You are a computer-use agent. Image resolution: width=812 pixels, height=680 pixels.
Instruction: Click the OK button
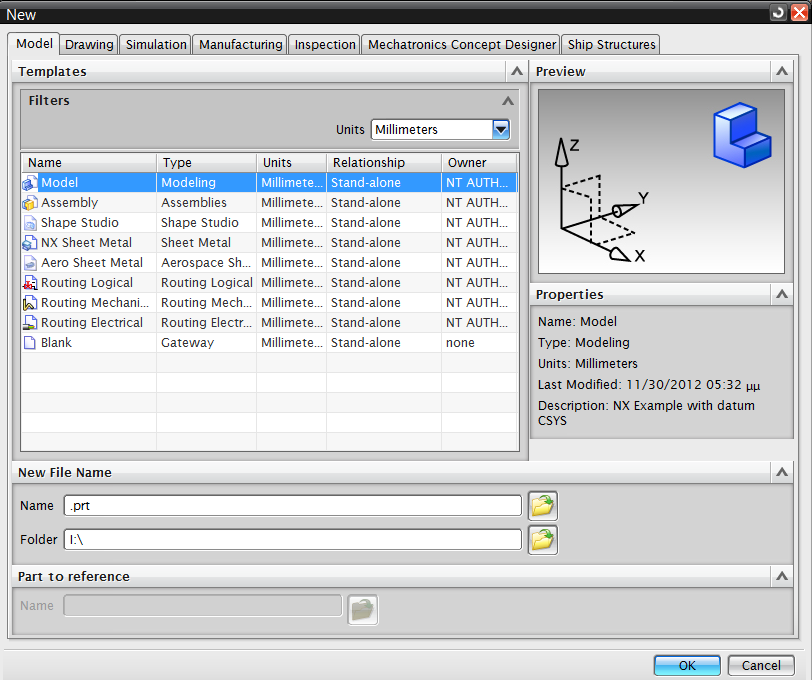tap(687, 665)
